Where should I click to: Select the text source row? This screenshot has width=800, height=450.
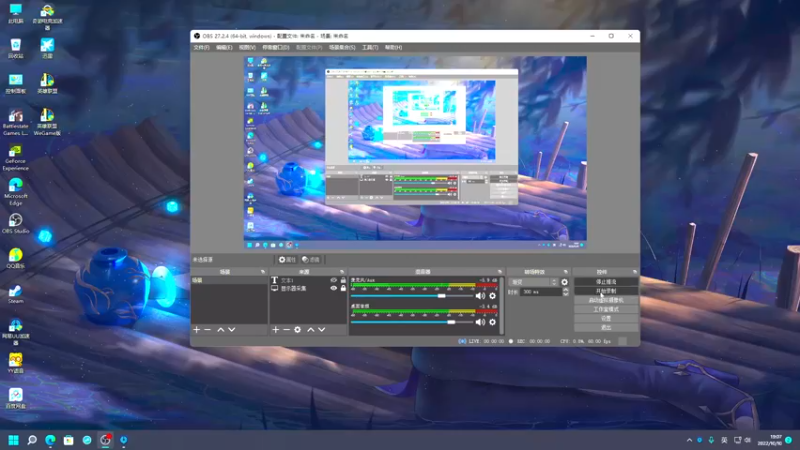pyautogui.click(x=308, y=280)
